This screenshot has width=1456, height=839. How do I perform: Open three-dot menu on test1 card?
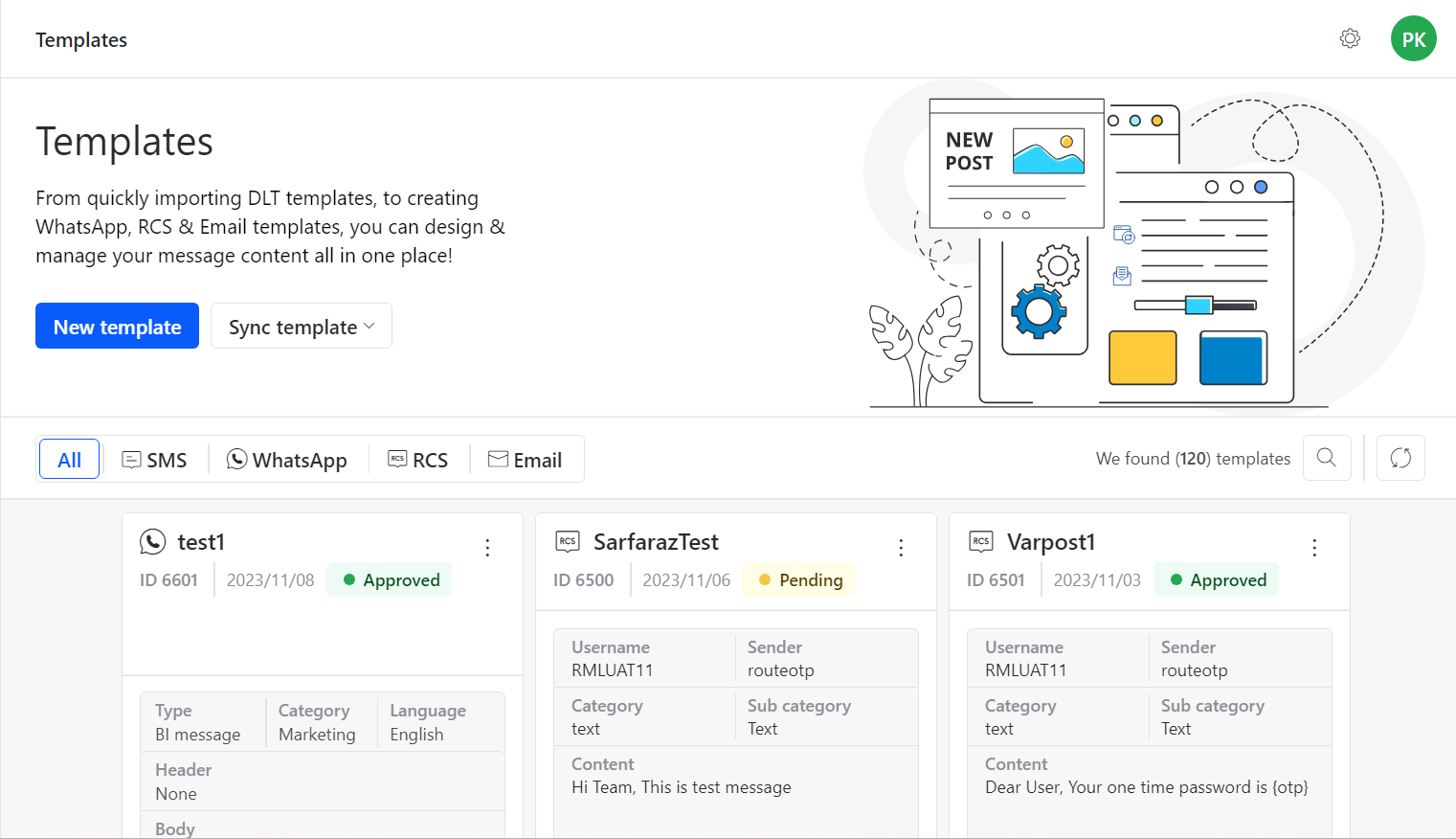487,548
